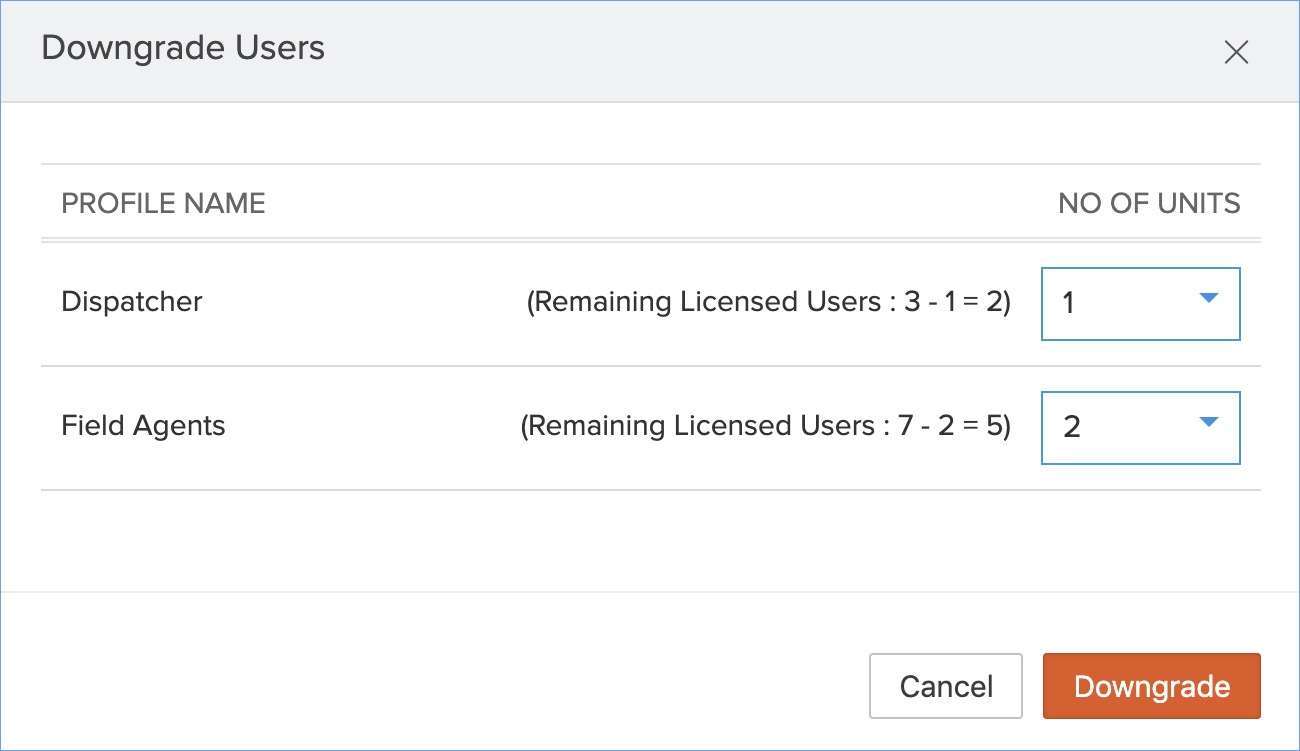Viewport: 1300px width, 751px height.
Task: Click blank space below the Field Agents row
Action: (650, 540)
